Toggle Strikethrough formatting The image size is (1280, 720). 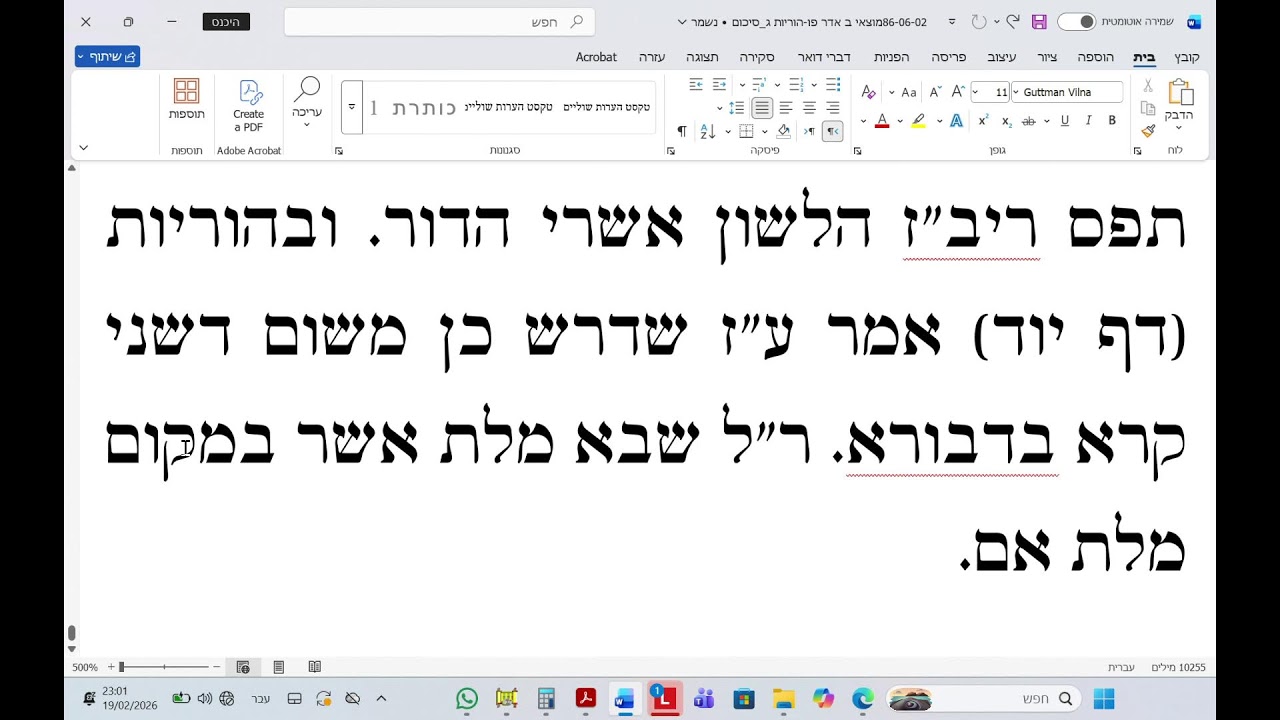pyautogui.click(x=1029, y=120)
